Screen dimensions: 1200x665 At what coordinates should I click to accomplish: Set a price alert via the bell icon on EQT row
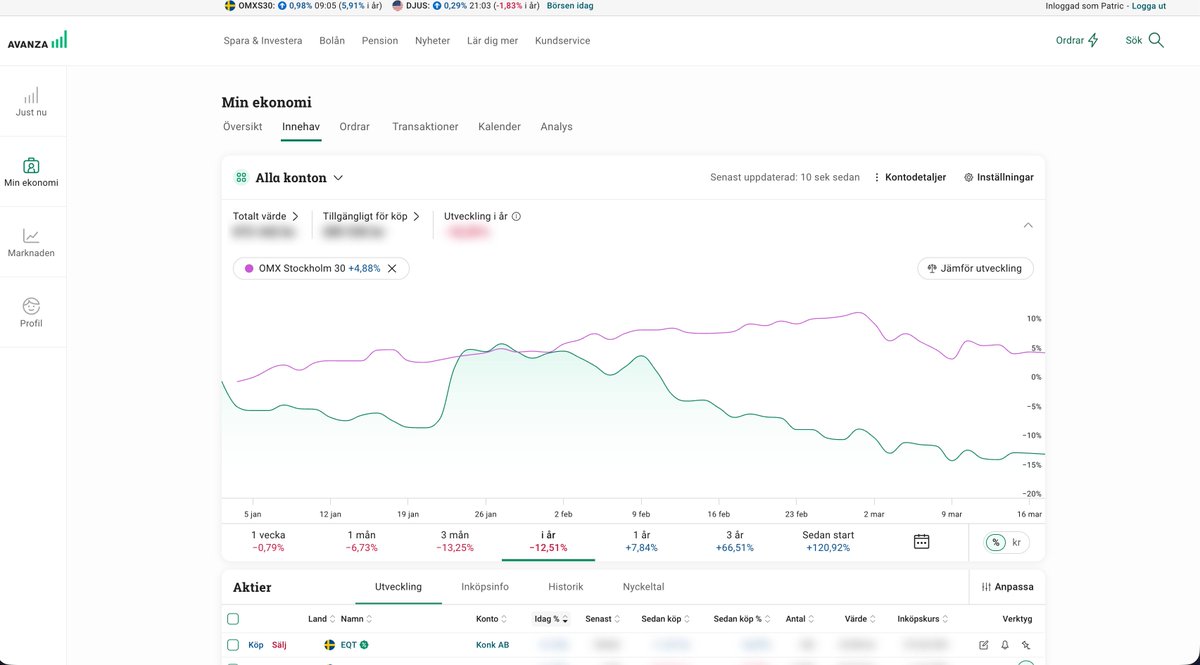point(1004,645)
